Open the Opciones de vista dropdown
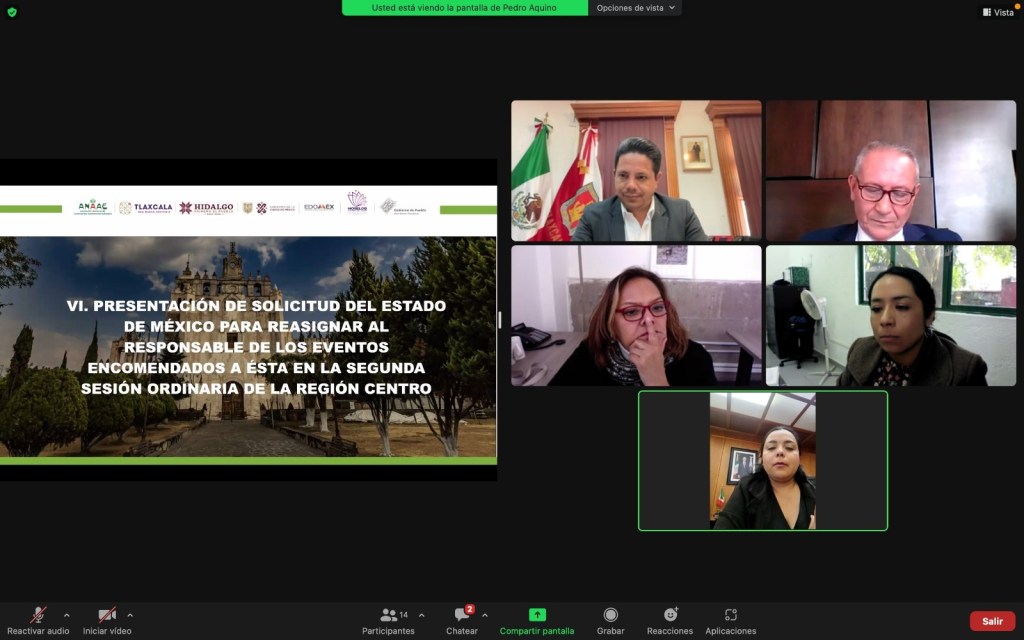The width and height of the screenshot is (1024, 640). click(636, 8)
